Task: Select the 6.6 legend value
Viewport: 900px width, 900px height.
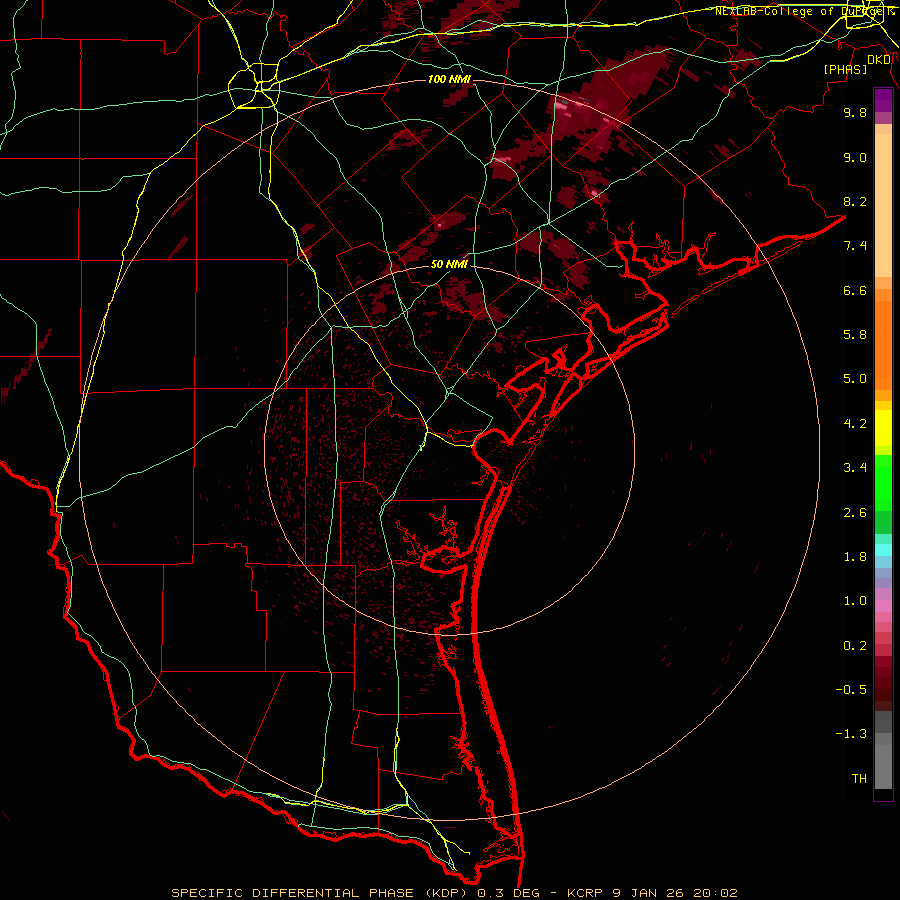Action: 855,290
